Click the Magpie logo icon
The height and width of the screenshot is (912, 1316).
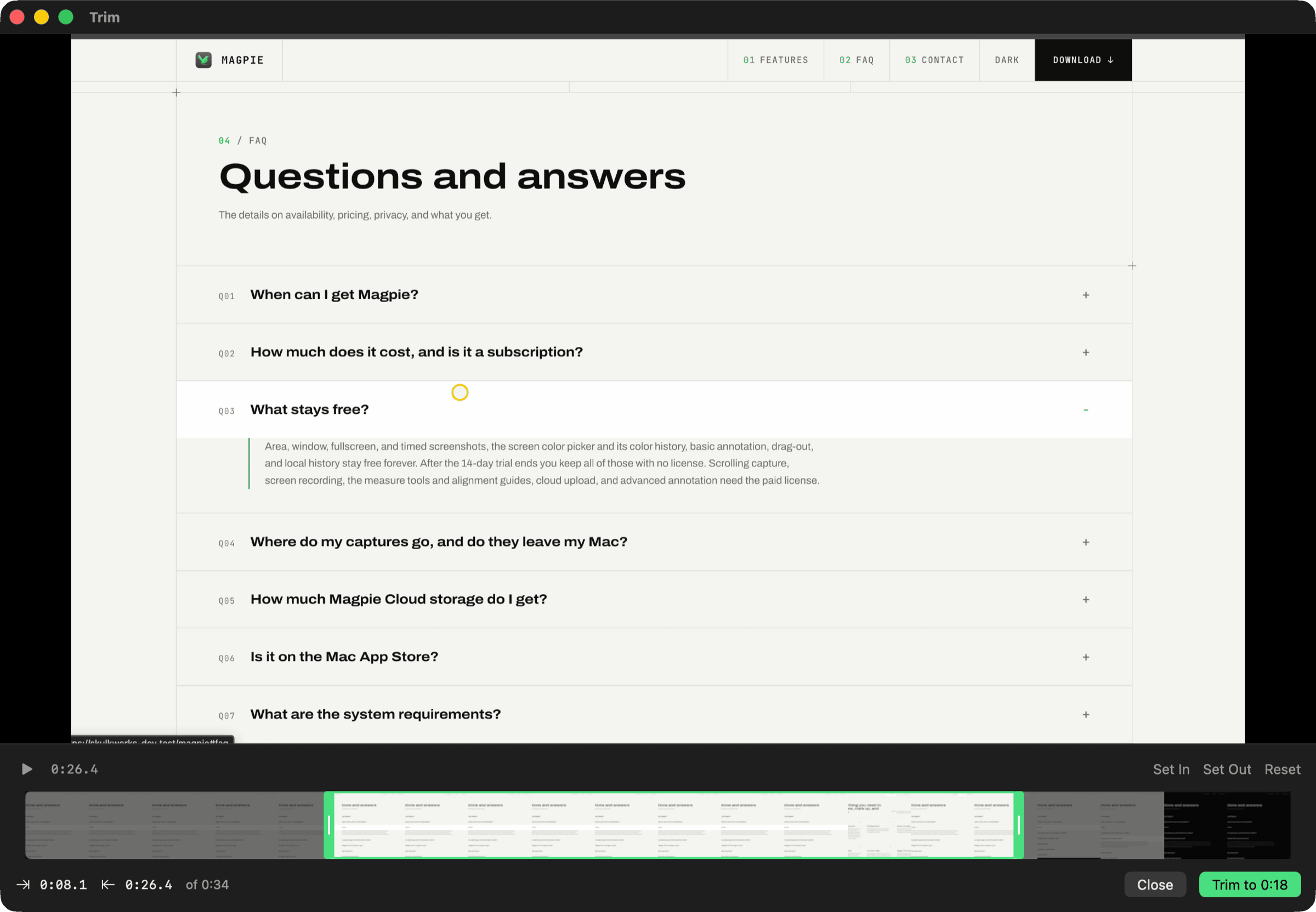click(x=203, y=60)
